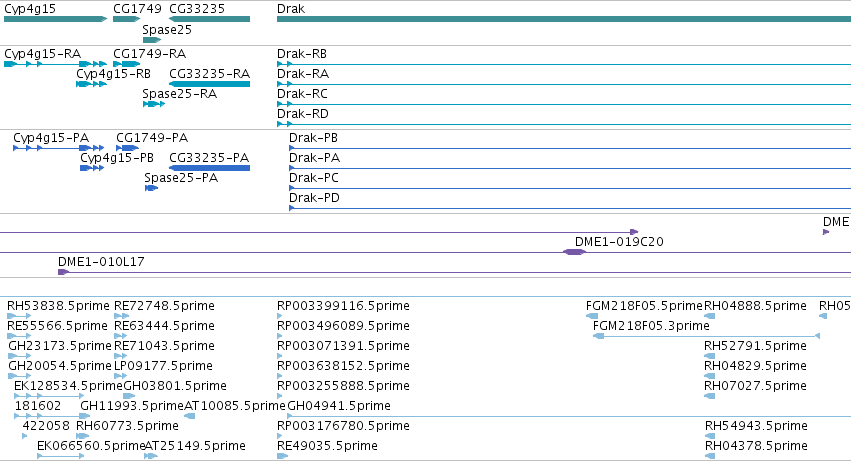This screenshot has height=461, width=851.
Task: Select EST GH11993.5prime
Action: point(132,407)
